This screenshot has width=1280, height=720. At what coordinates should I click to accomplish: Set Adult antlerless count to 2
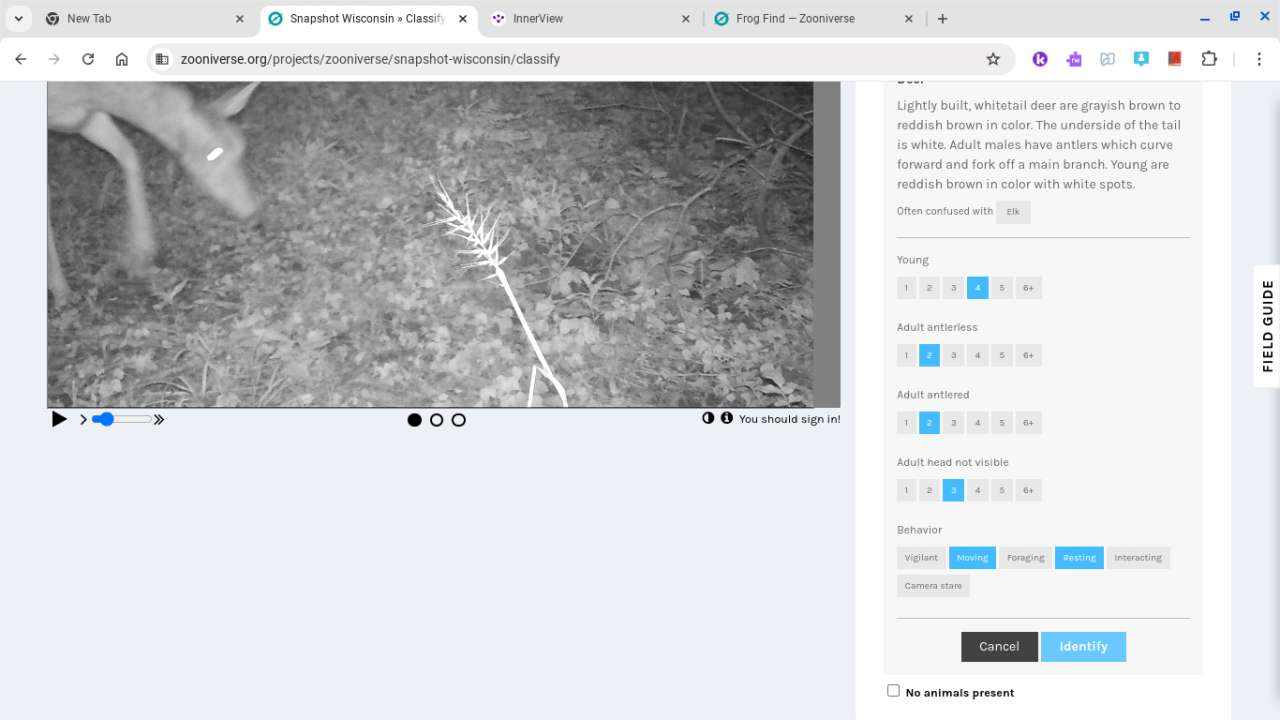pyautogui.click(x=929, y=355)
